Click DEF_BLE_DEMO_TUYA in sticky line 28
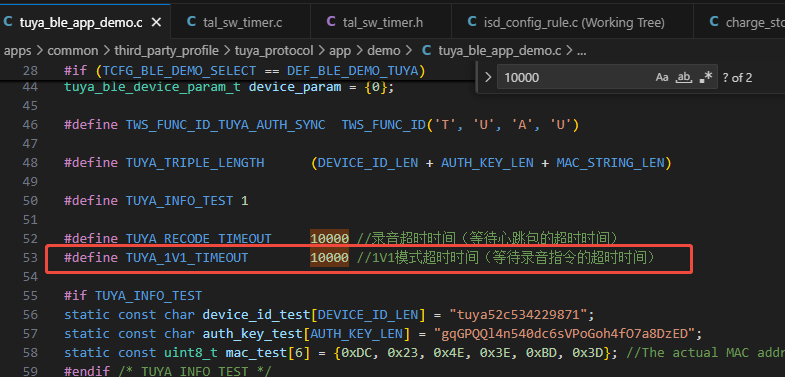 point(353,71)
